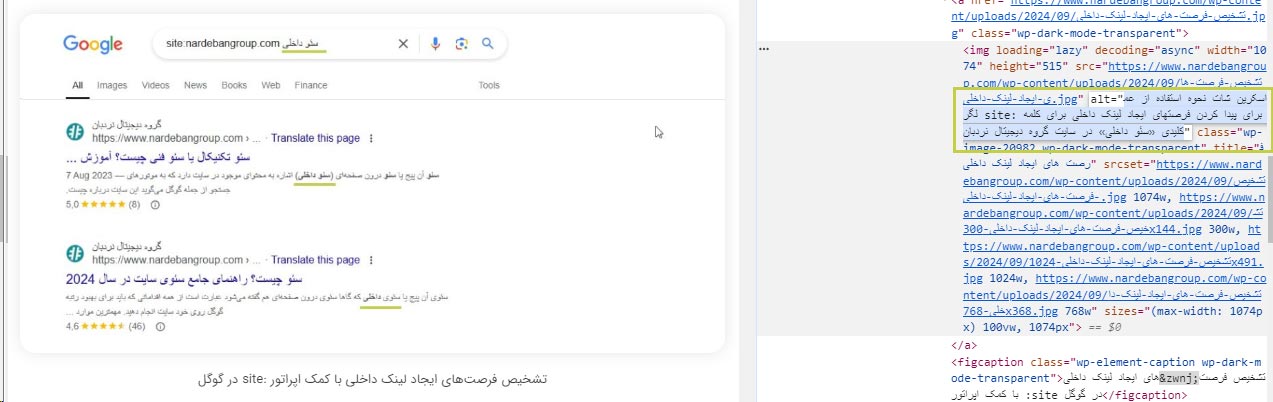Open Google Lens image search icon

tap(461, 44)
